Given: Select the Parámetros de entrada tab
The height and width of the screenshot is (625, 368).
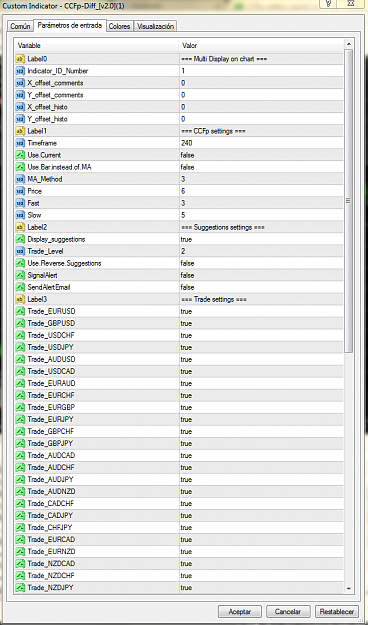Looking at the screenshot, I should coord(70,26).
